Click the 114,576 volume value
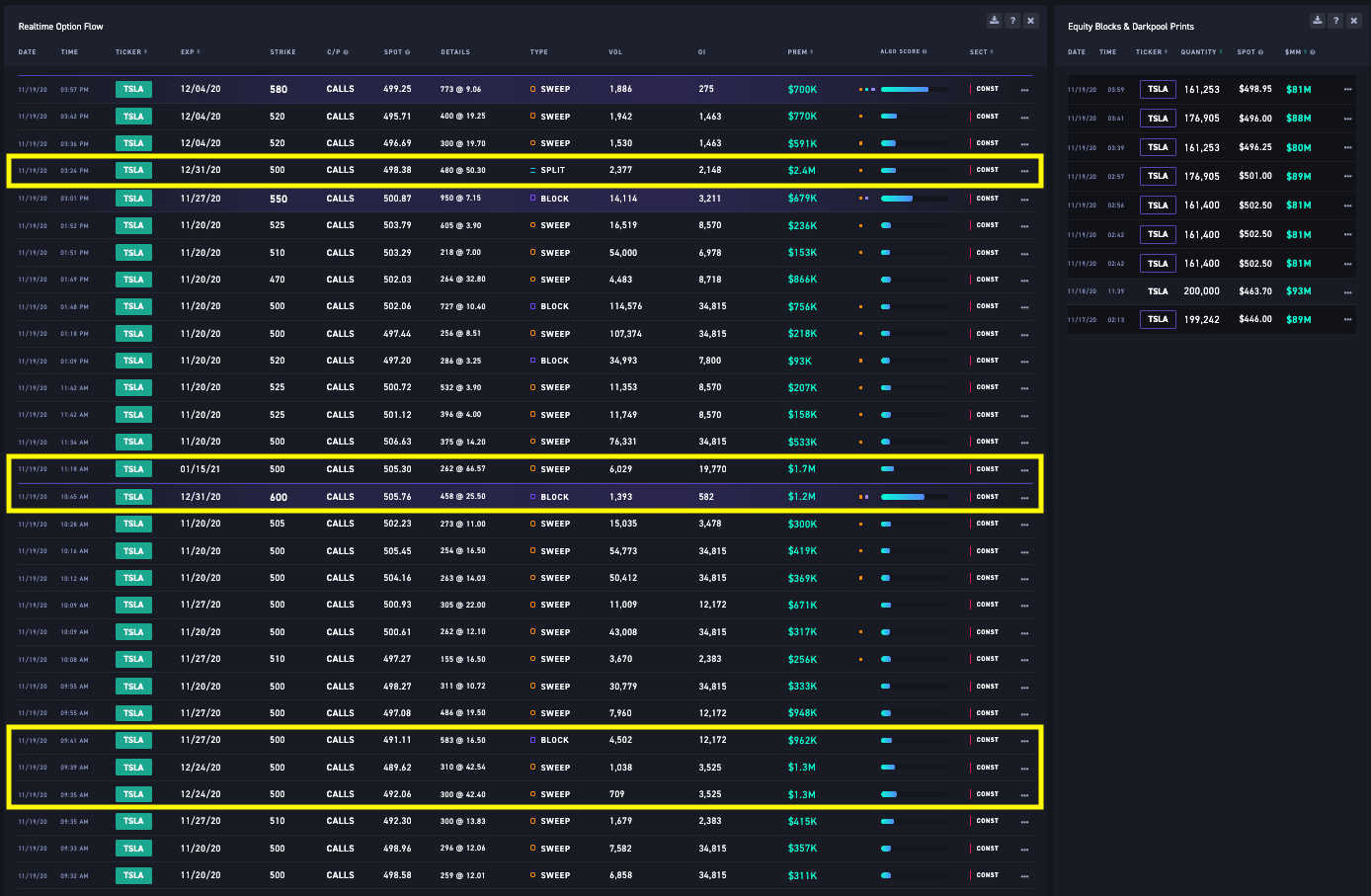 [x=626, y=306]
